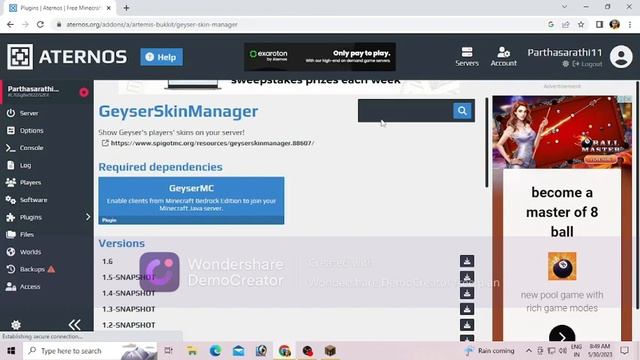The width and height of the screenshot is (640, 360).
Task: Open the Help button
Action: click(162, 57)
